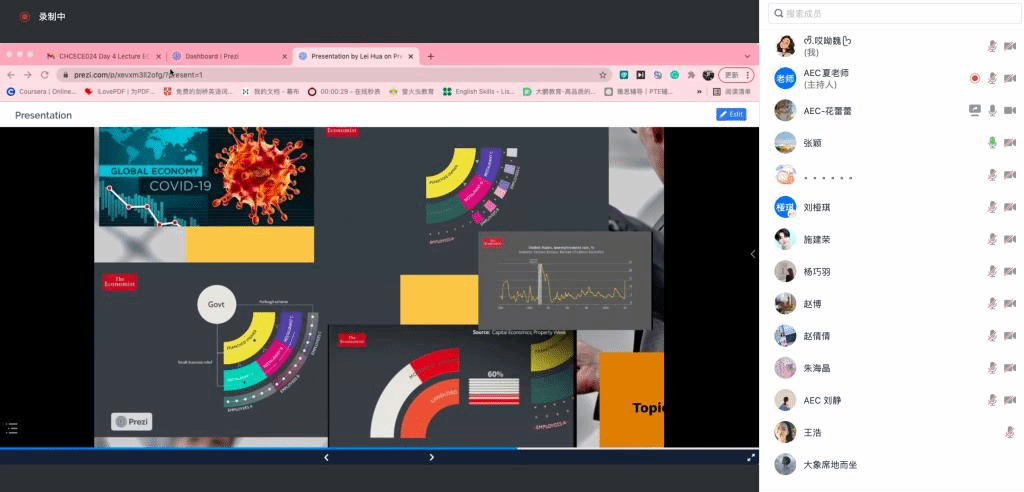Open the browser 更新 menu button

pos(736,75)
